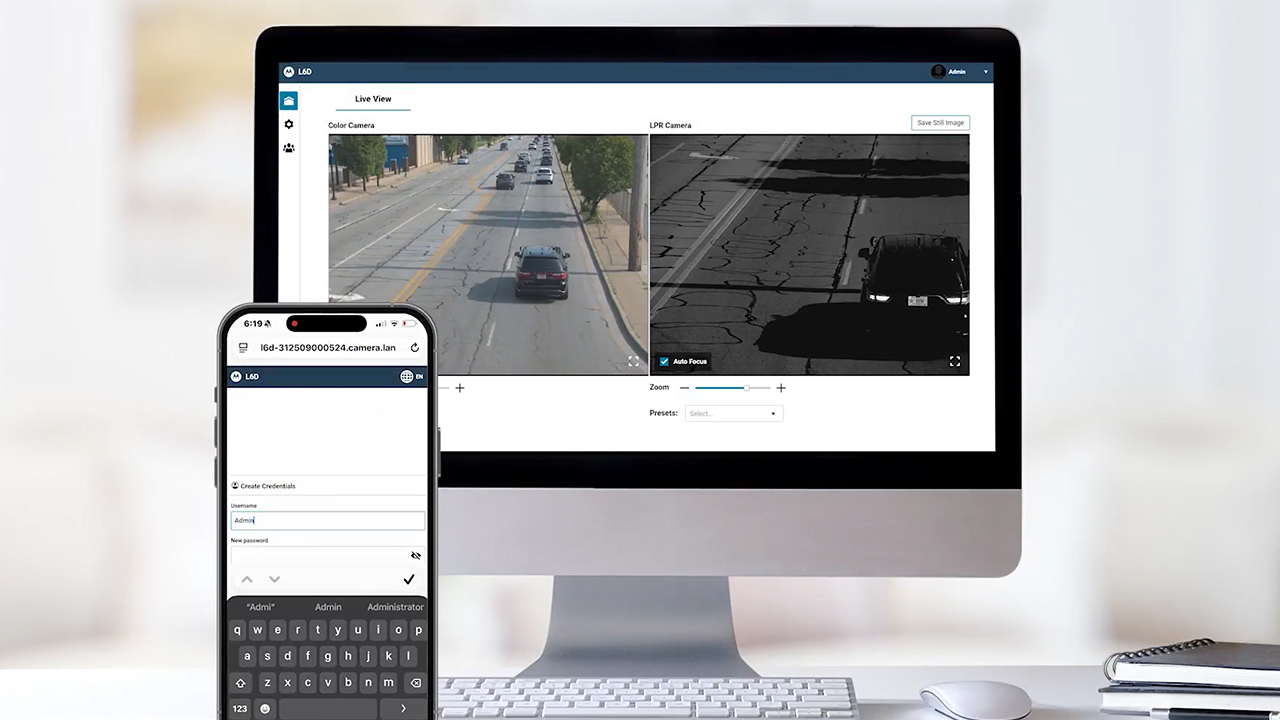Screen dimensions: 1280x720
Task: Open the Presets select dropdown
Action: click(x=733, y=413)
